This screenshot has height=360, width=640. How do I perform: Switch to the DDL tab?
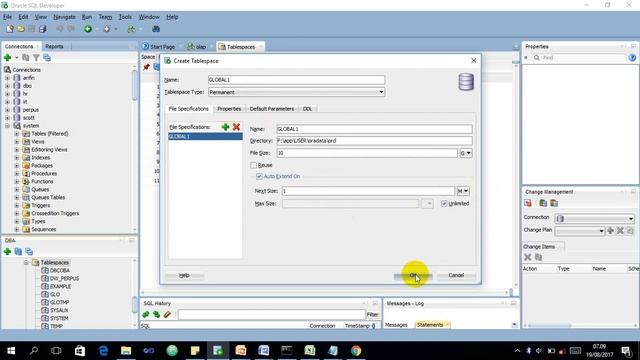(307, 109)
